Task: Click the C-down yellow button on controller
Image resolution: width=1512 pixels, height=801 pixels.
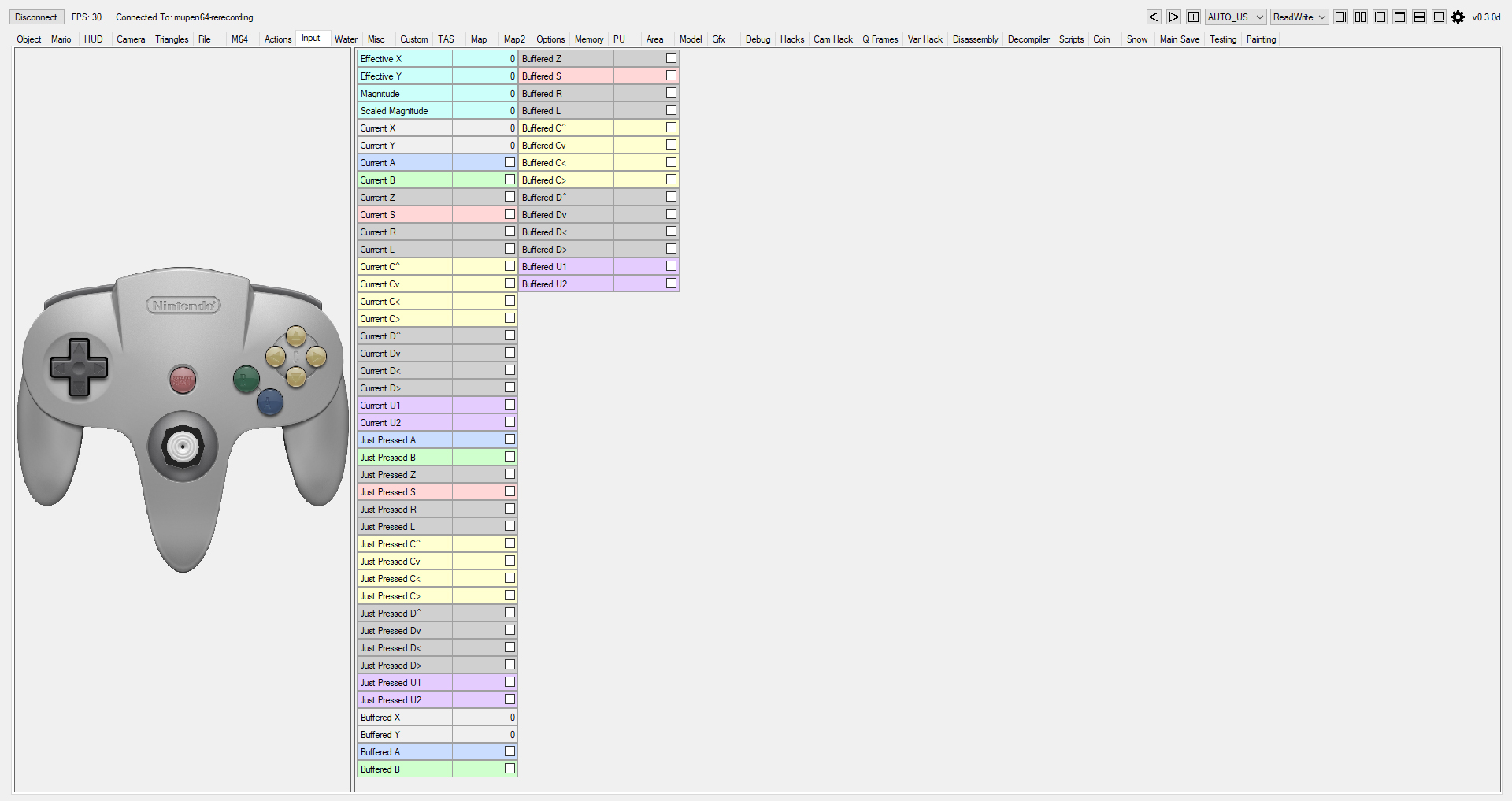Action: (296, 377)
